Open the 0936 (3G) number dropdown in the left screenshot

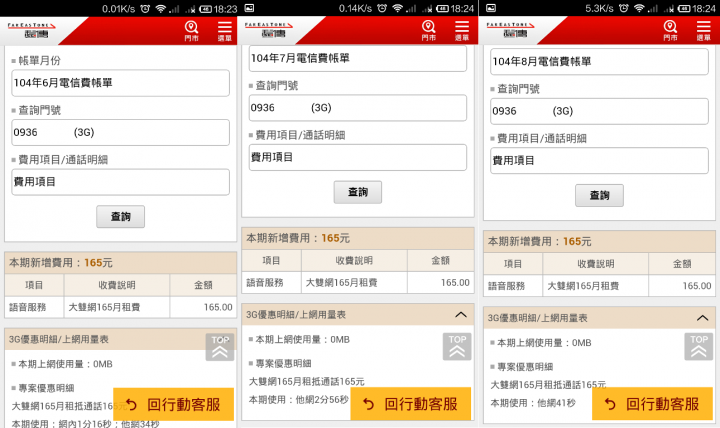point(120,133)
